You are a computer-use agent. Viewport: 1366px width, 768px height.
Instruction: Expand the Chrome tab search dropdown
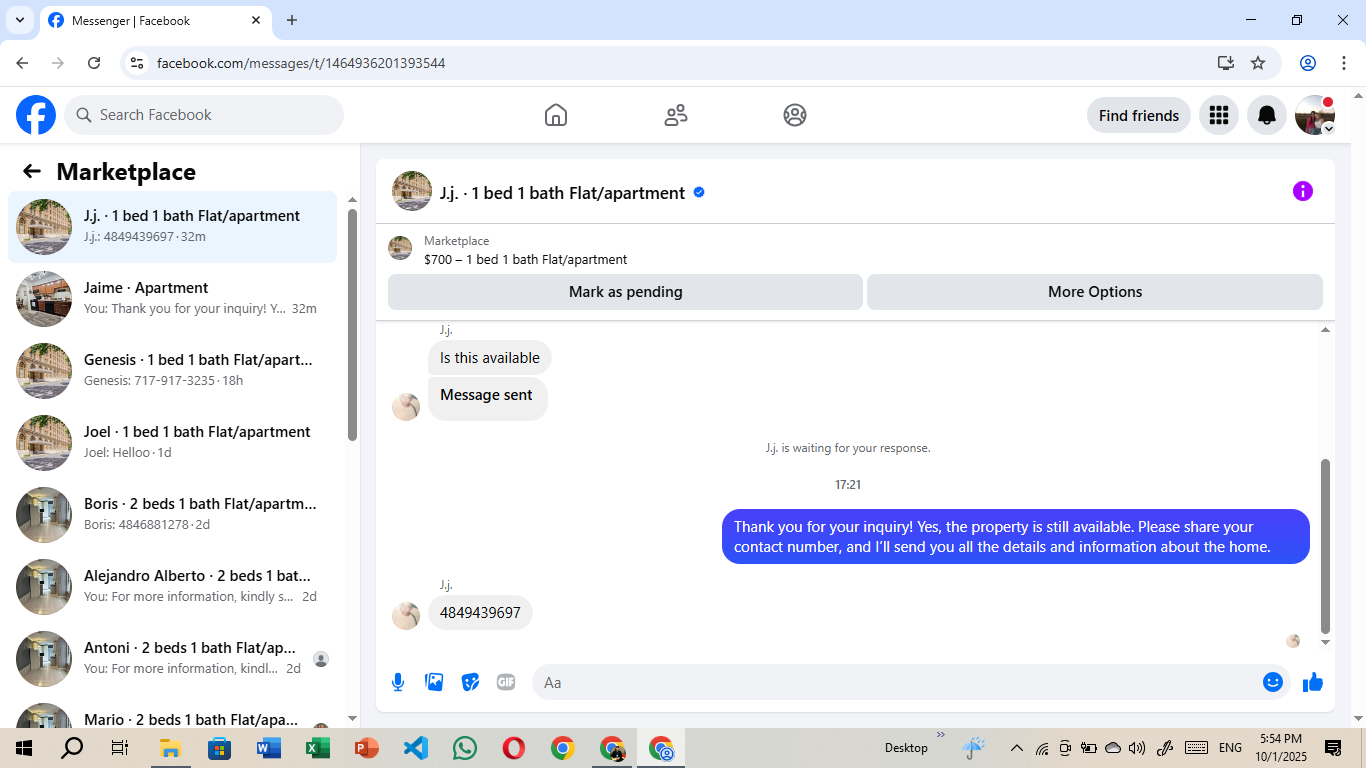tap(19, 20)
